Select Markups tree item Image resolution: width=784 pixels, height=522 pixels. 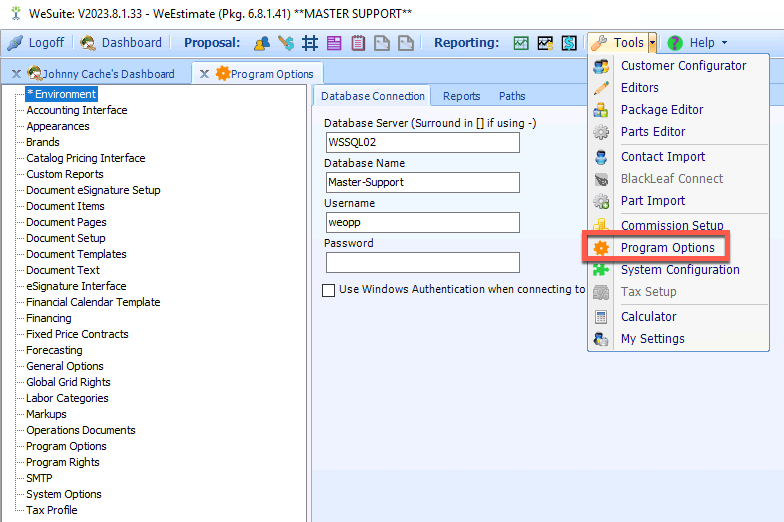click(46, 414)
